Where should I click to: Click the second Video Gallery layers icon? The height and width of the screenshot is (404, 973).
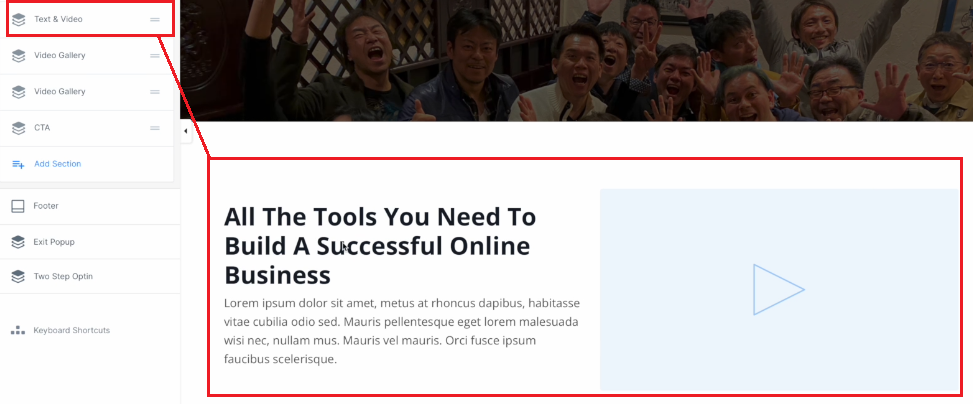pyautogui.click(x=19, y=92)
